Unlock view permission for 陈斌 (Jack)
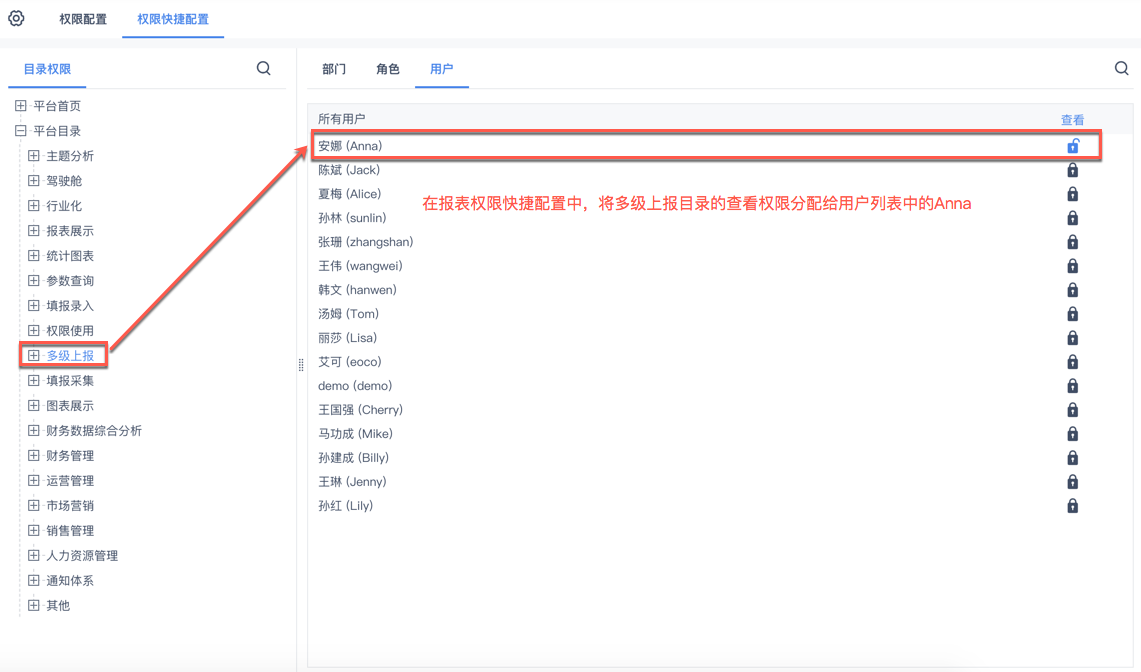1141x672 pixels. click(x=1073, y=170)
